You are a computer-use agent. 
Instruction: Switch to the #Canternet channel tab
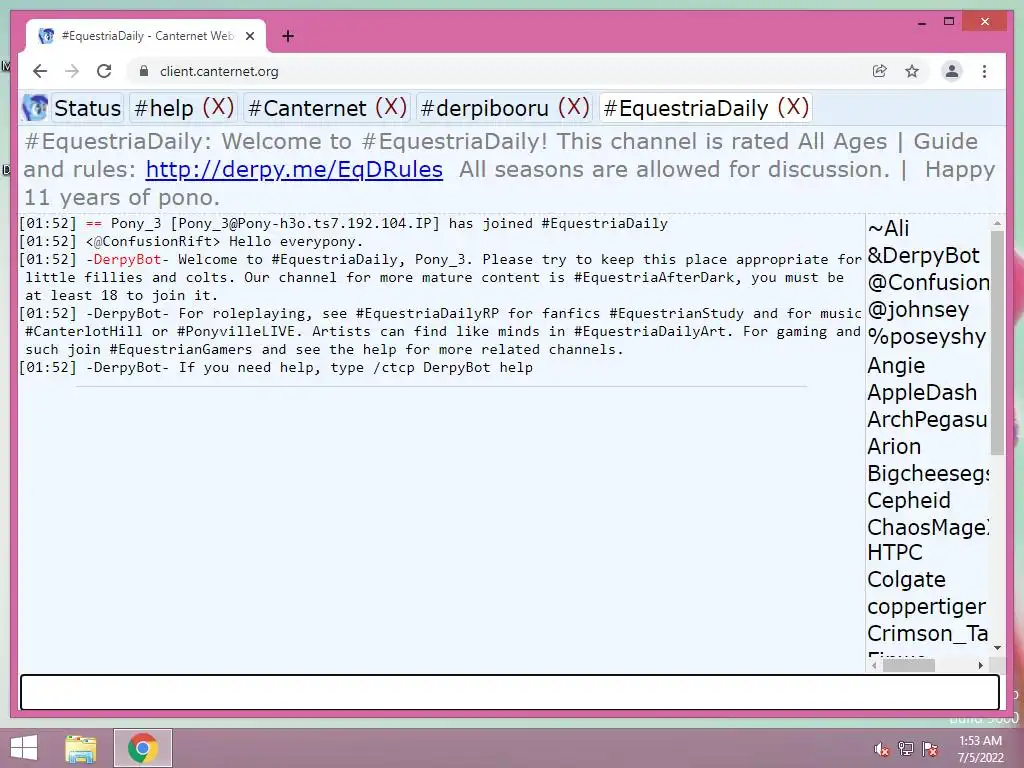pyautogui.click(x=307, y=108)
